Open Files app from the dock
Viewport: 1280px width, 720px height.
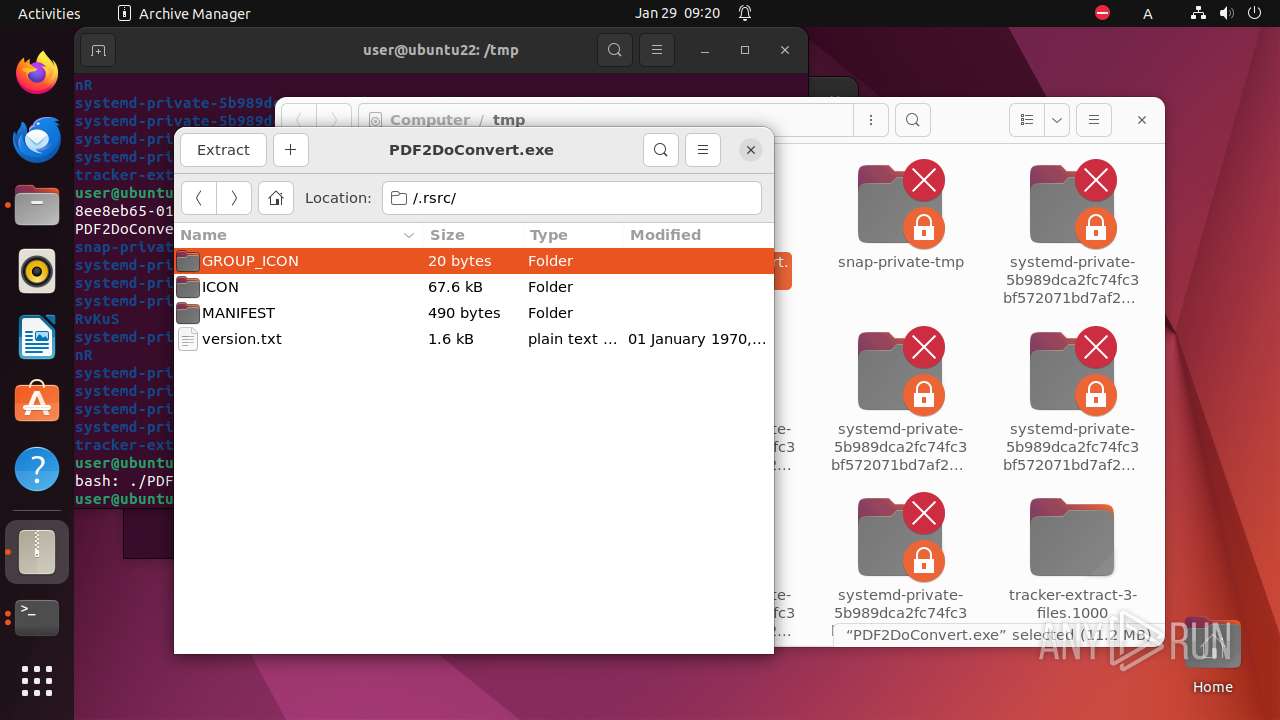(x=37, y=205)
